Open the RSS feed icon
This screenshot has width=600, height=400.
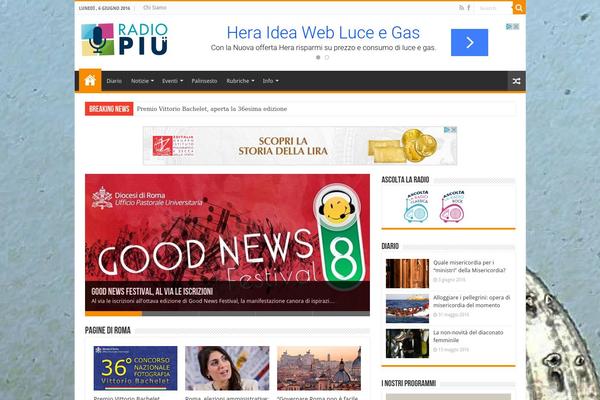pyautogui.click(x=461, y=8)
